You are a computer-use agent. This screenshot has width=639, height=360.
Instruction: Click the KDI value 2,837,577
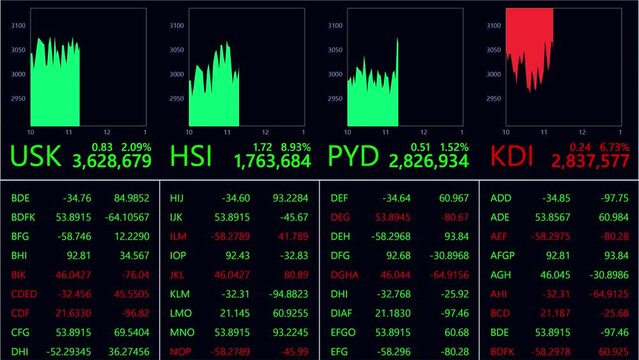(x=590, y=161)
